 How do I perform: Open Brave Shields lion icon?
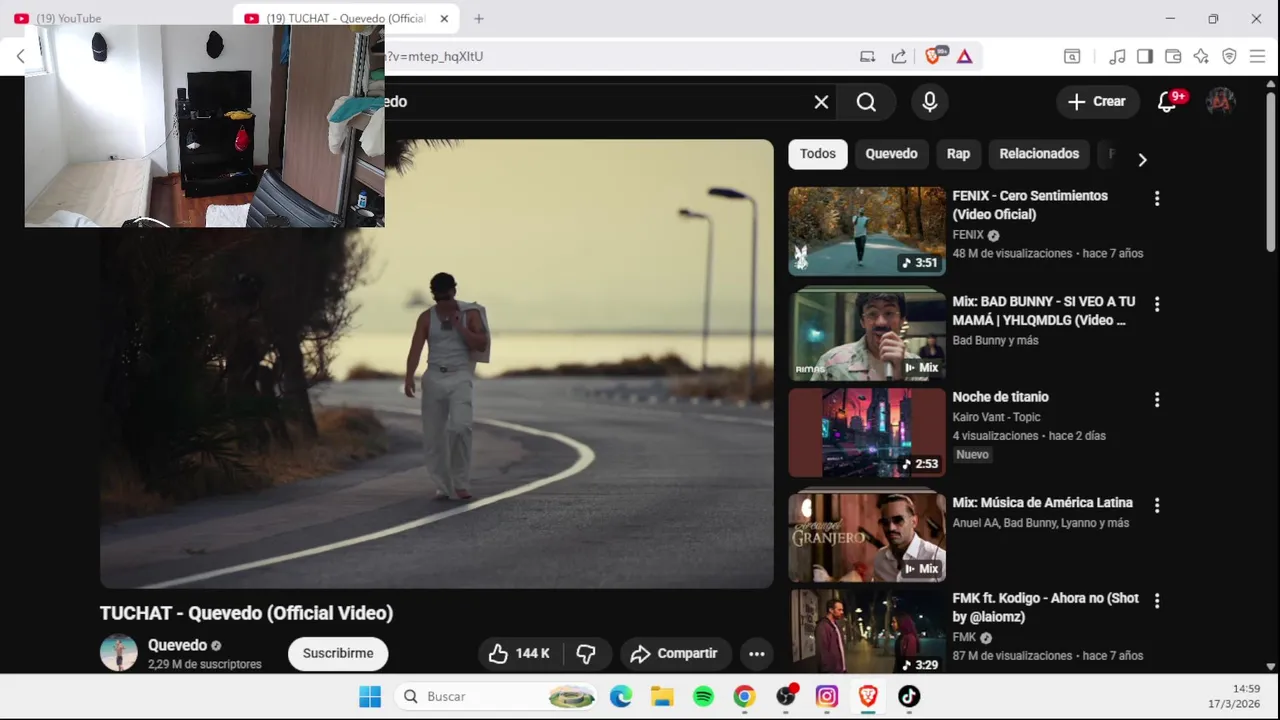pyautogui.click(x=935, y=56)
